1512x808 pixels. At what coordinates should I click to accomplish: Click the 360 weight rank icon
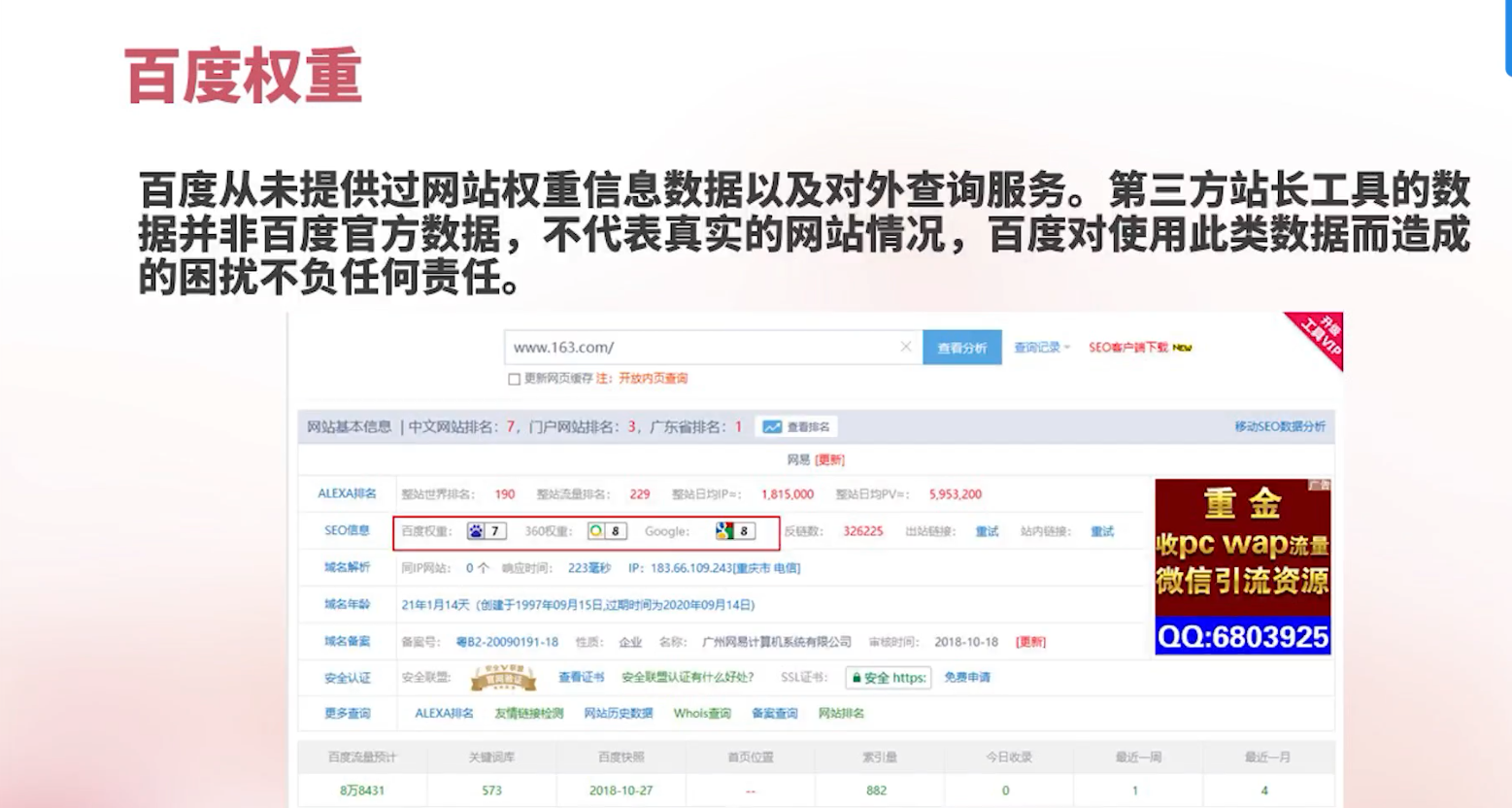tap(596, 530)
